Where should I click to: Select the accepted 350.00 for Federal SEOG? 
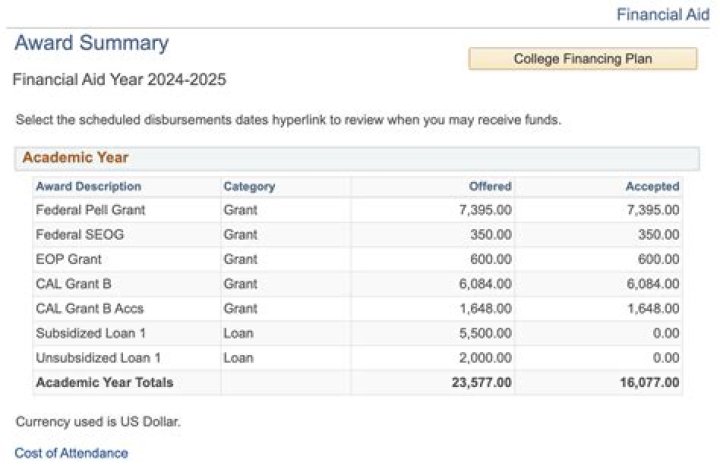pos(658,235)
